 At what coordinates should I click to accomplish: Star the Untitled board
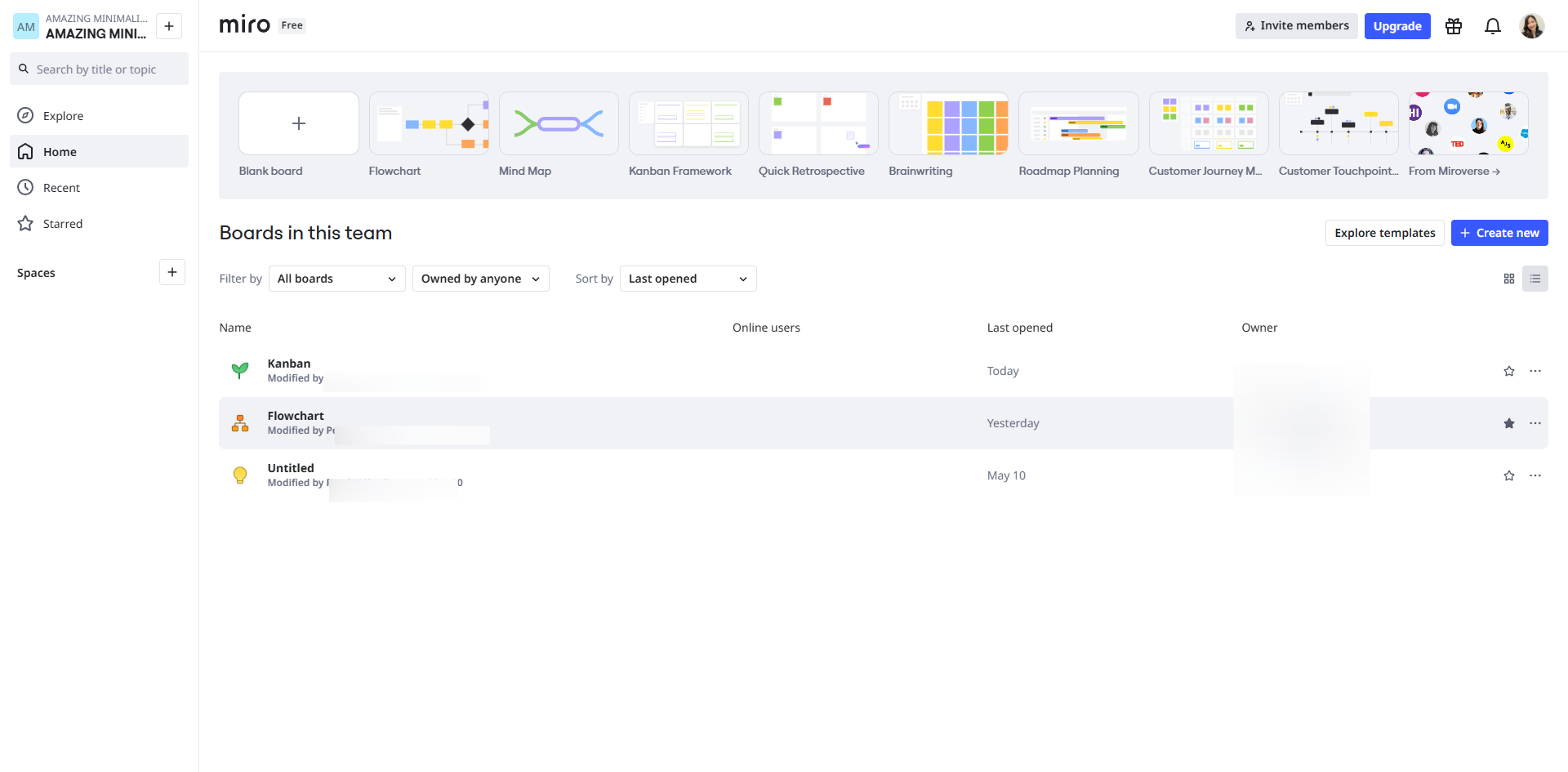[x=1509, y=475]
